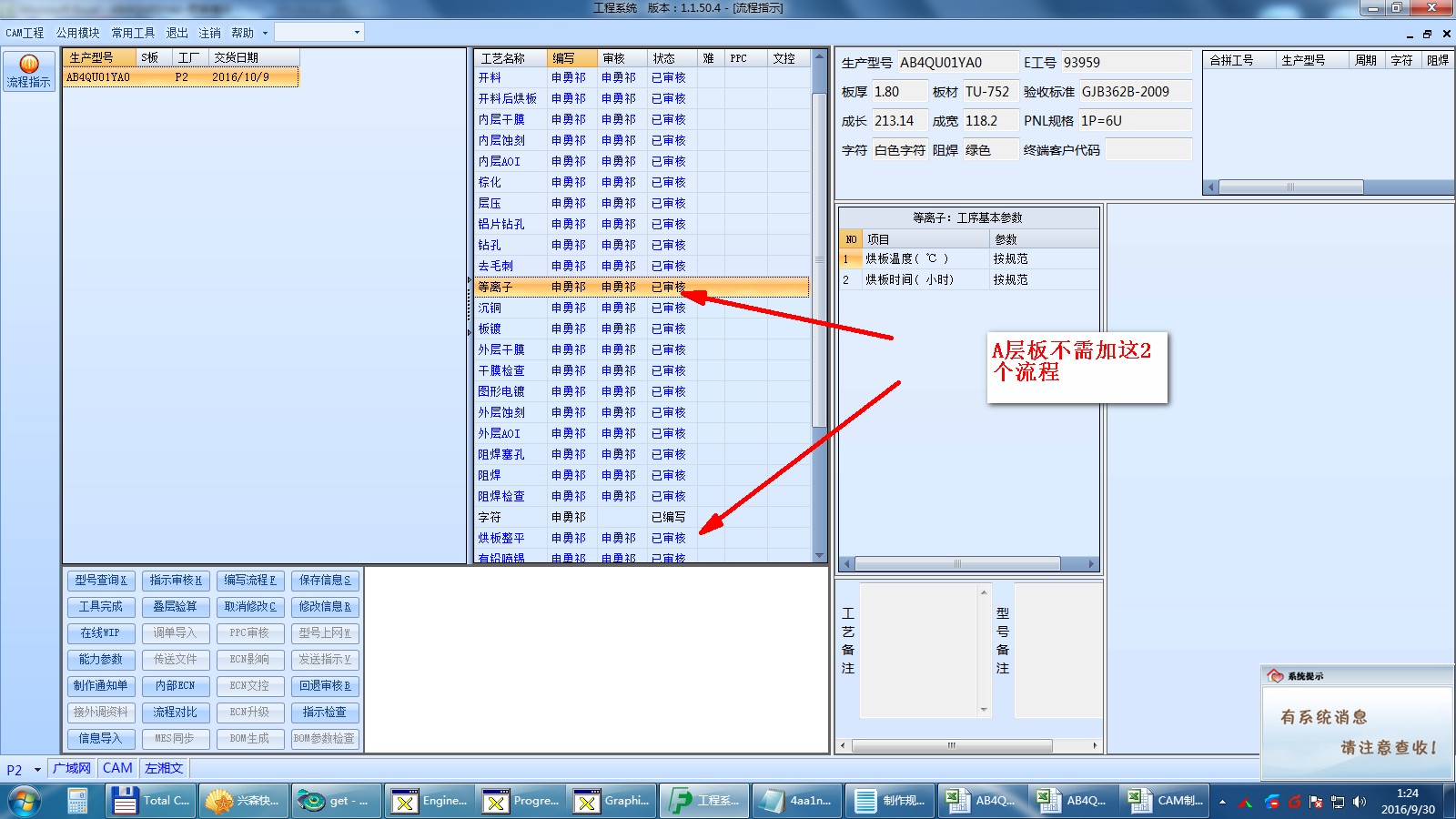Open second AB4Q Excel taskbar item
The height and width of the screenshot is (819, 1456).
[1074, 801]
